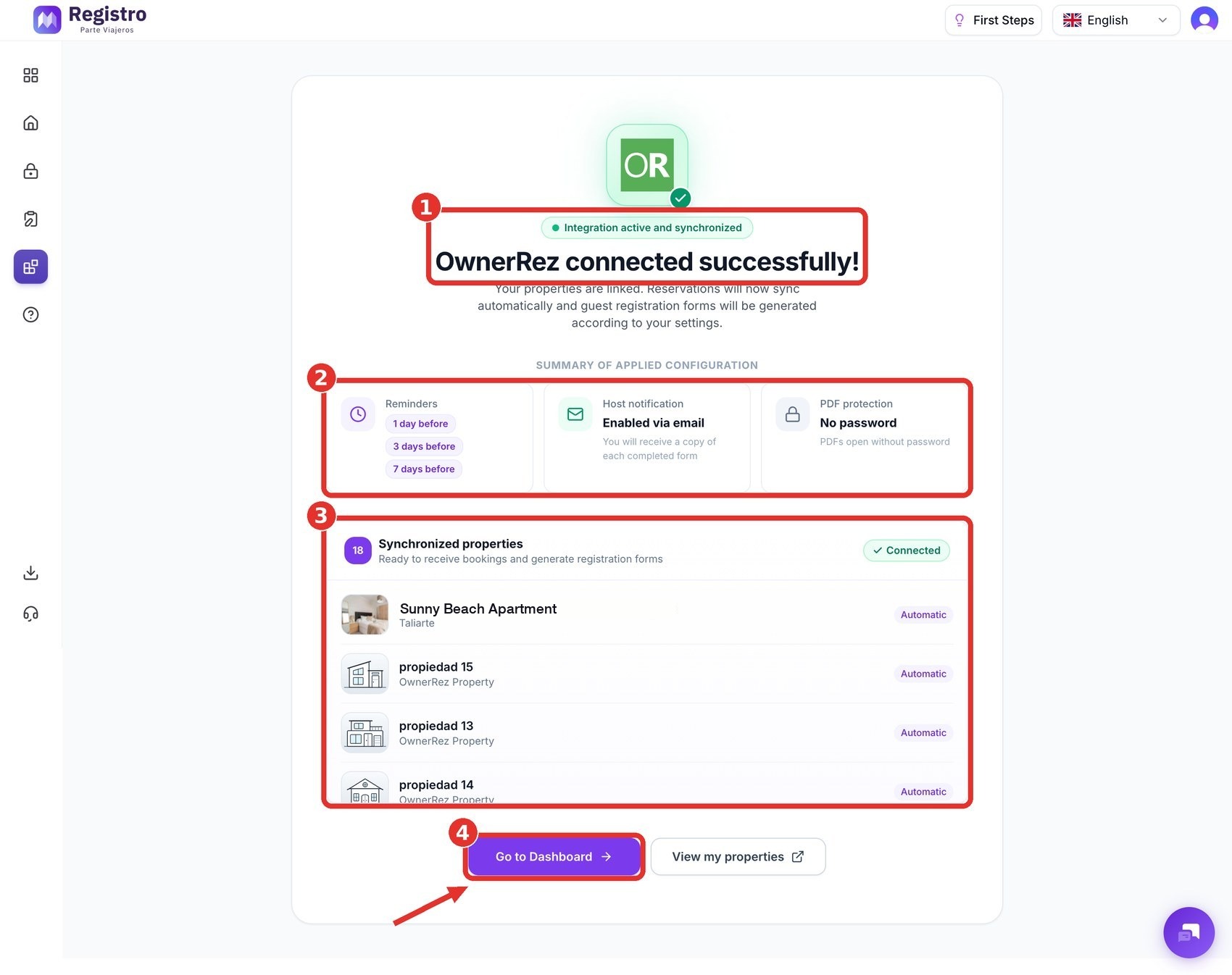Select the "1 day before" reminder tag
This screenshot has height=975, width=1232.
click(x=420, y=424)
